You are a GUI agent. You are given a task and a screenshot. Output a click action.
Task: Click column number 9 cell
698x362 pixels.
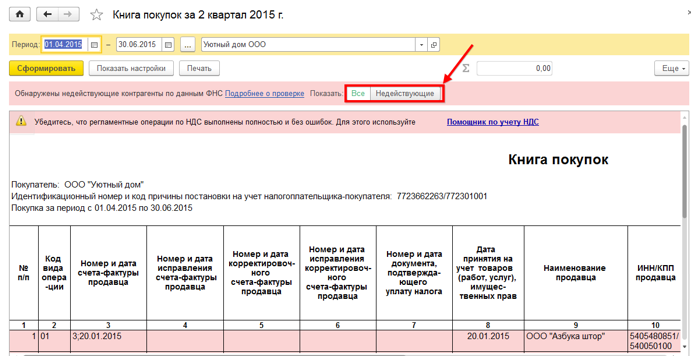coord(576,325)
